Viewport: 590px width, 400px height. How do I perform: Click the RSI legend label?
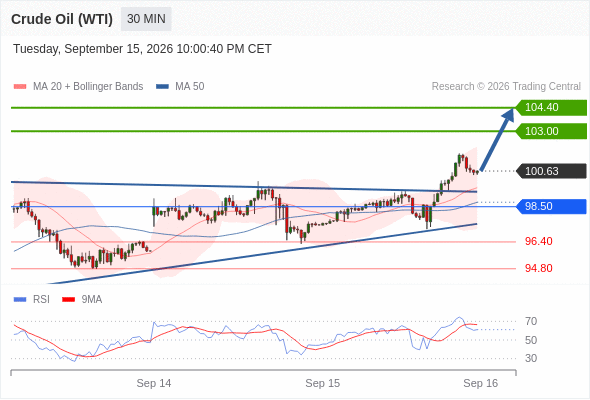pyautogui.click(x=41, y=300)
